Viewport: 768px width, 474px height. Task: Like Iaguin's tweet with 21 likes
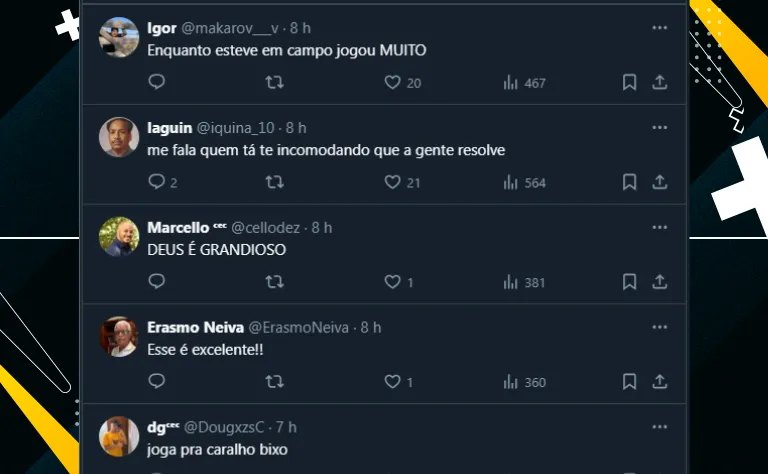coord(393,182)
